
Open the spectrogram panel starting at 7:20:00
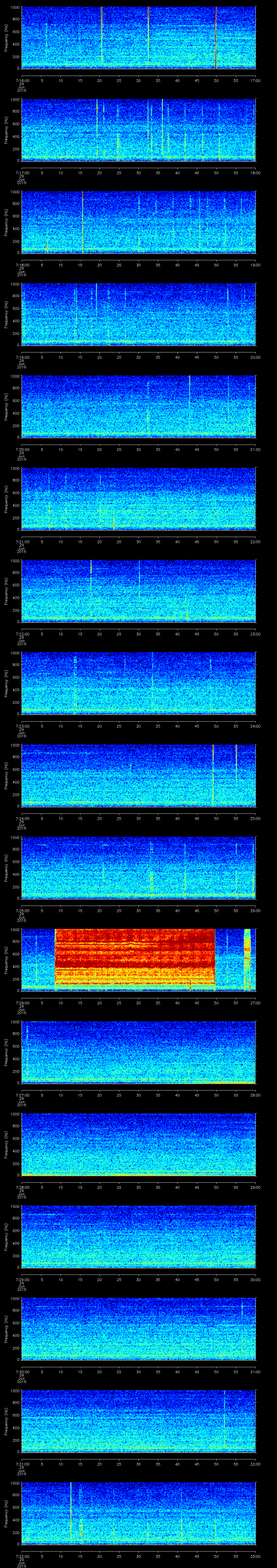[x=139, y=407]
